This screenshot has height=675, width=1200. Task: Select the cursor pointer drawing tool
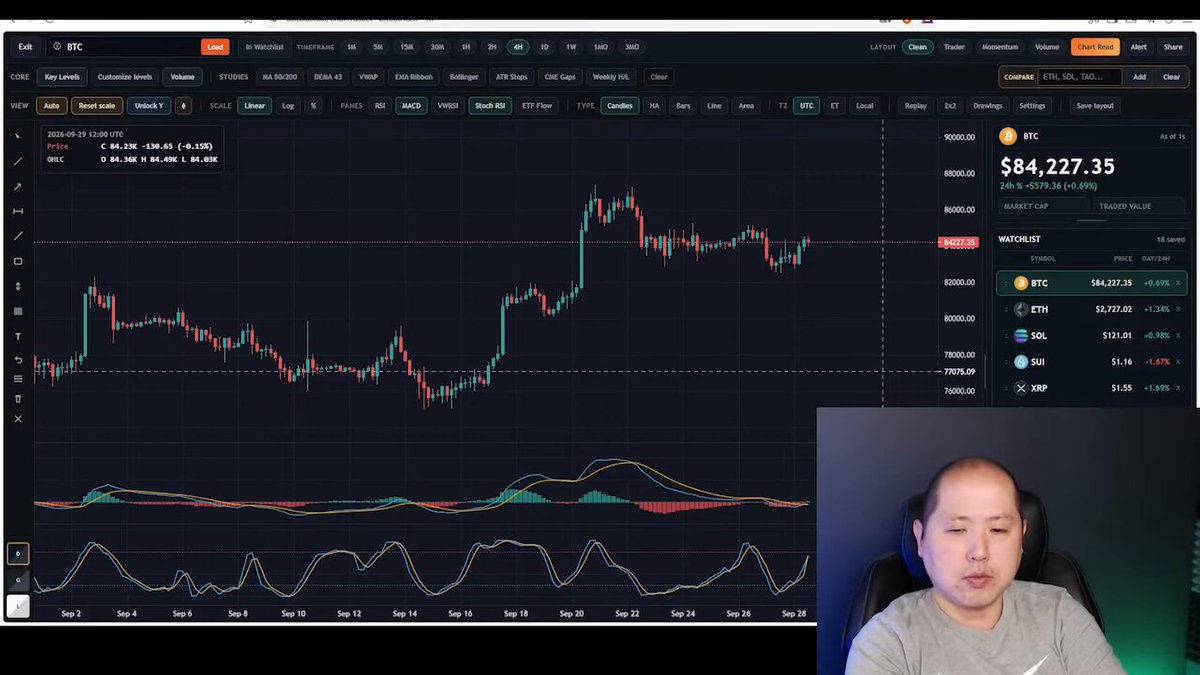click(18, 136)
